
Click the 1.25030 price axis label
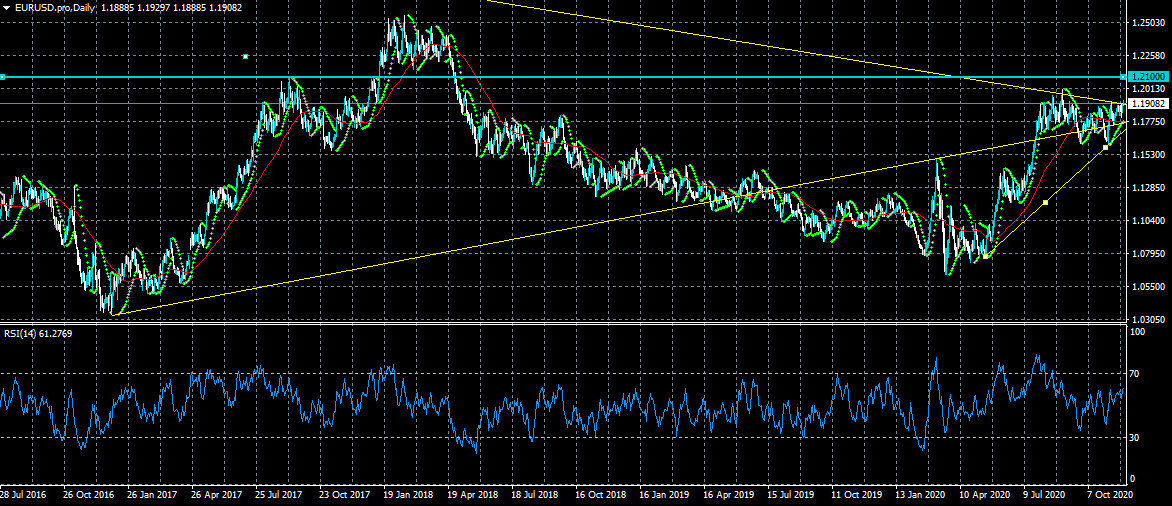(1146, 22)
